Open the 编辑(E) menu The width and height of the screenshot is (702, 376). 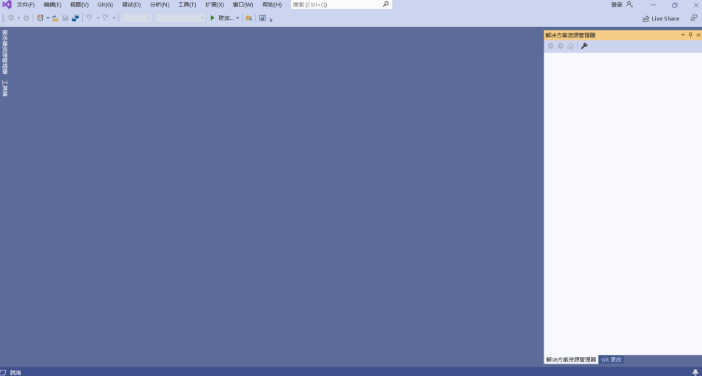coord(52,4)
